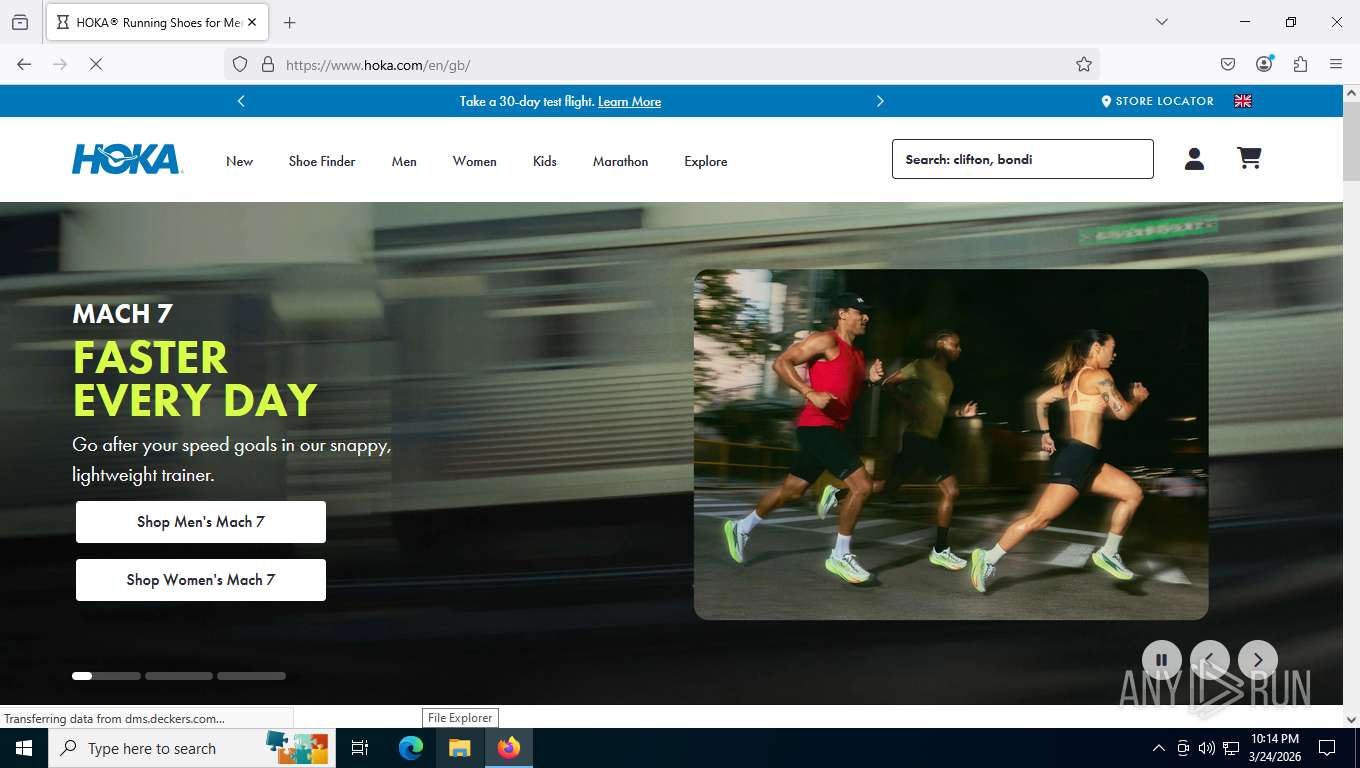Screen dimensions: 1360x768
Task: Open the taskbar clock and date
Action: point(1275,748)
